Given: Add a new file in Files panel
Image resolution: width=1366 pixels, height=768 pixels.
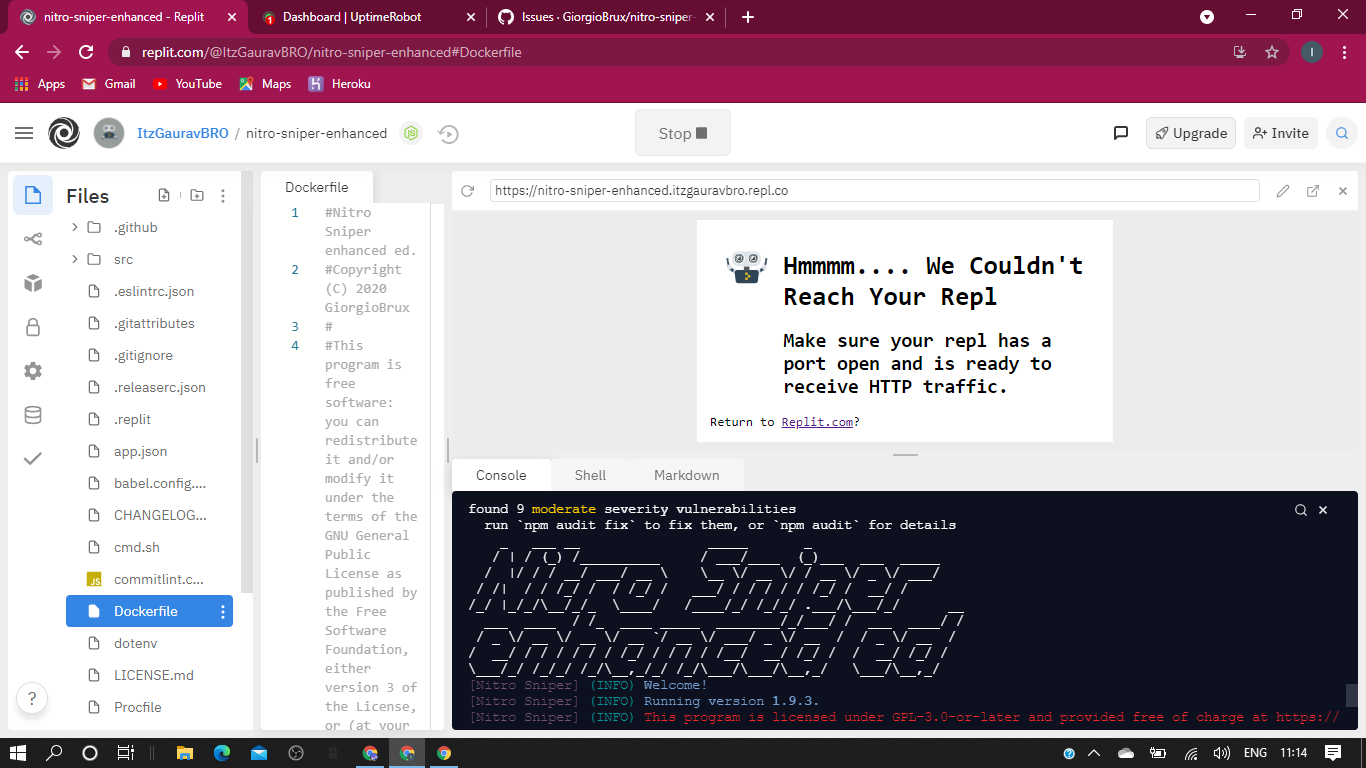Looking at the screenshot, I should coord(164,196).
